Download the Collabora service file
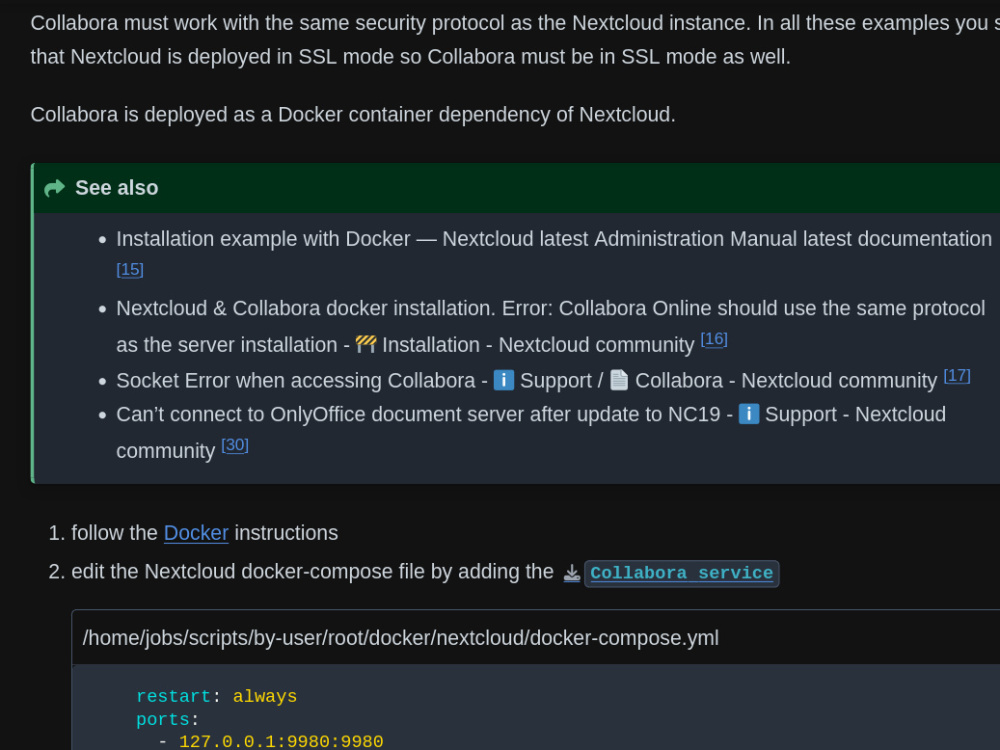Image resolution: width=1000 pixels, height=750 pixels. pos(681,573)
